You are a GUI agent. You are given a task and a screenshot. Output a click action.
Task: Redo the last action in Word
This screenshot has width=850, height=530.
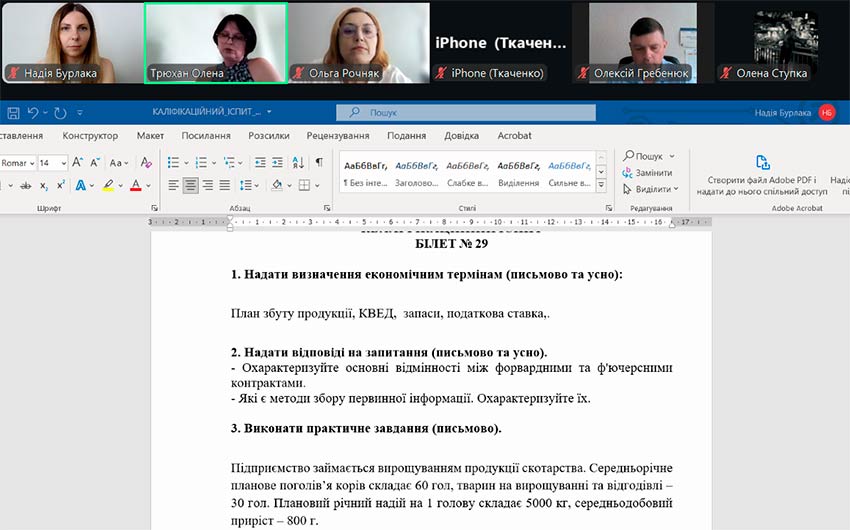(60, 113)
